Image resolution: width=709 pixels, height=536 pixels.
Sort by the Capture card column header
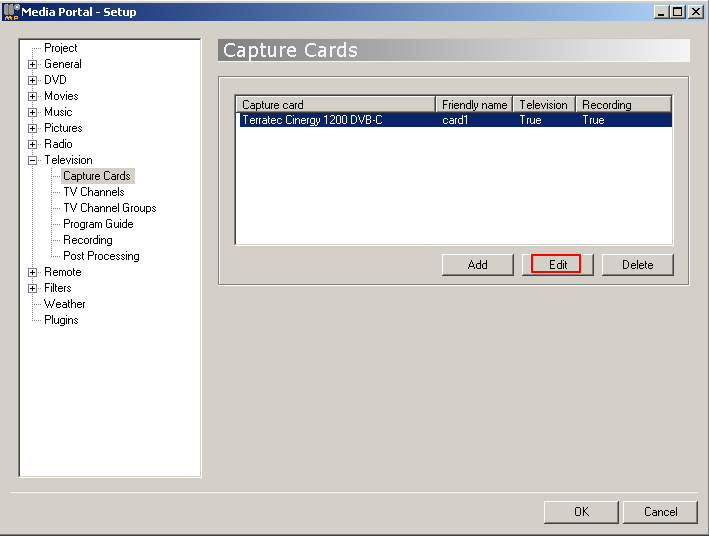(336, 104)
